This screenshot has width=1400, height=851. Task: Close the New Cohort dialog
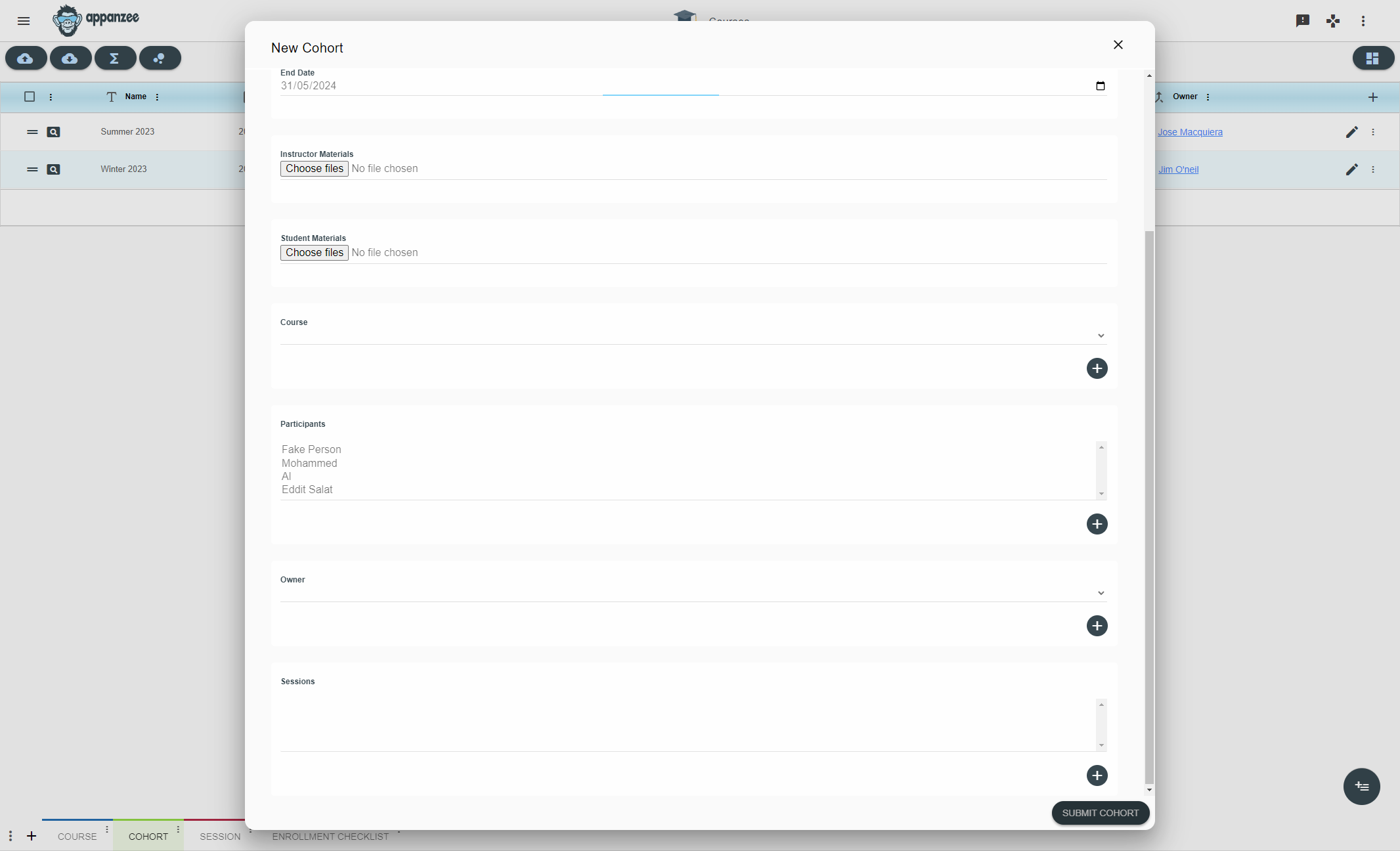pos(1118,45)
